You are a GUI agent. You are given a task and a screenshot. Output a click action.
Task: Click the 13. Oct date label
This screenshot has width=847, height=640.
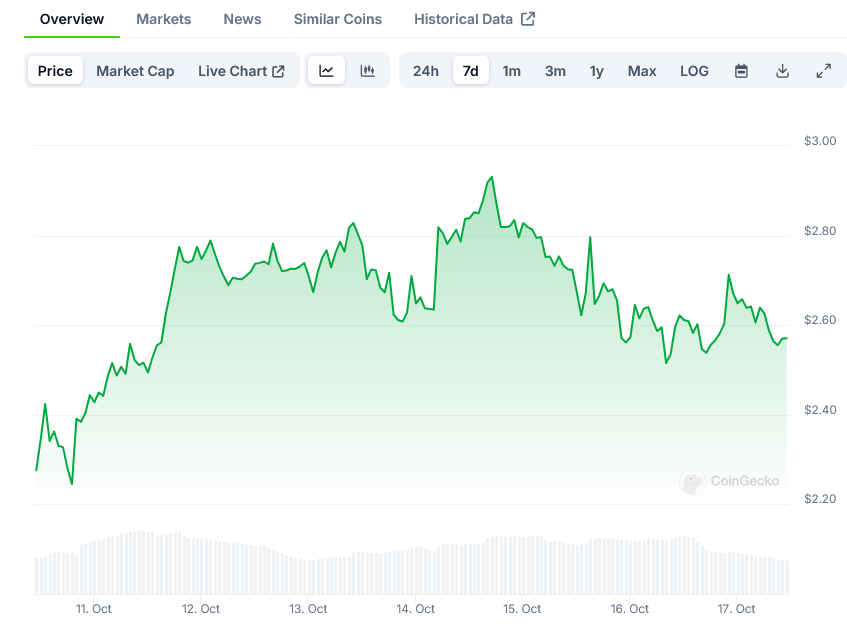(308, 609)
